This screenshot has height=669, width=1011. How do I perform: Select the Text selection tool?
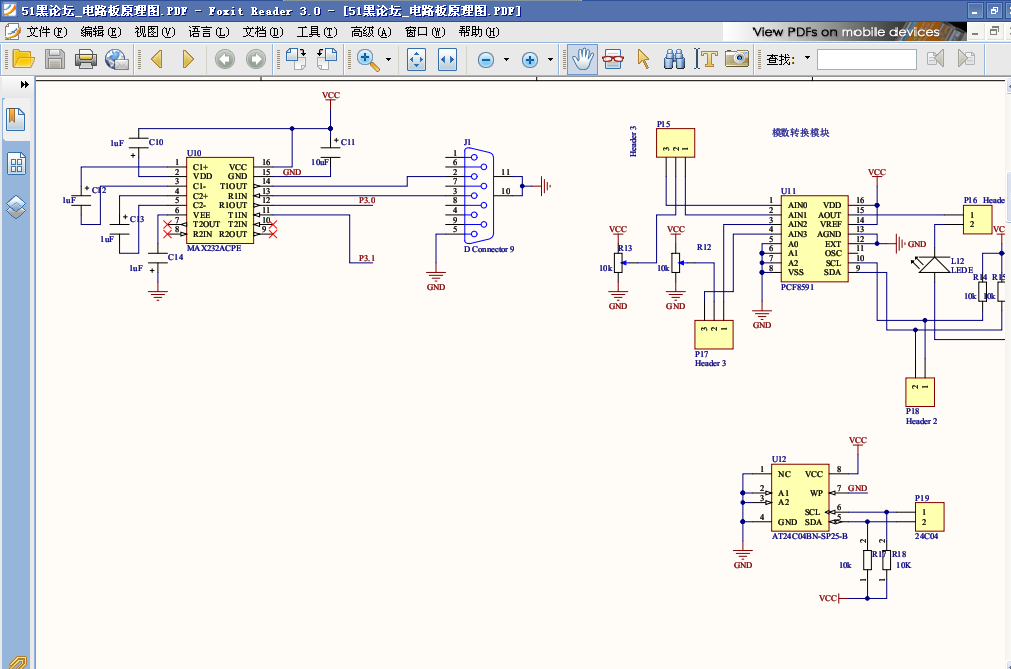tap(706, 59)
